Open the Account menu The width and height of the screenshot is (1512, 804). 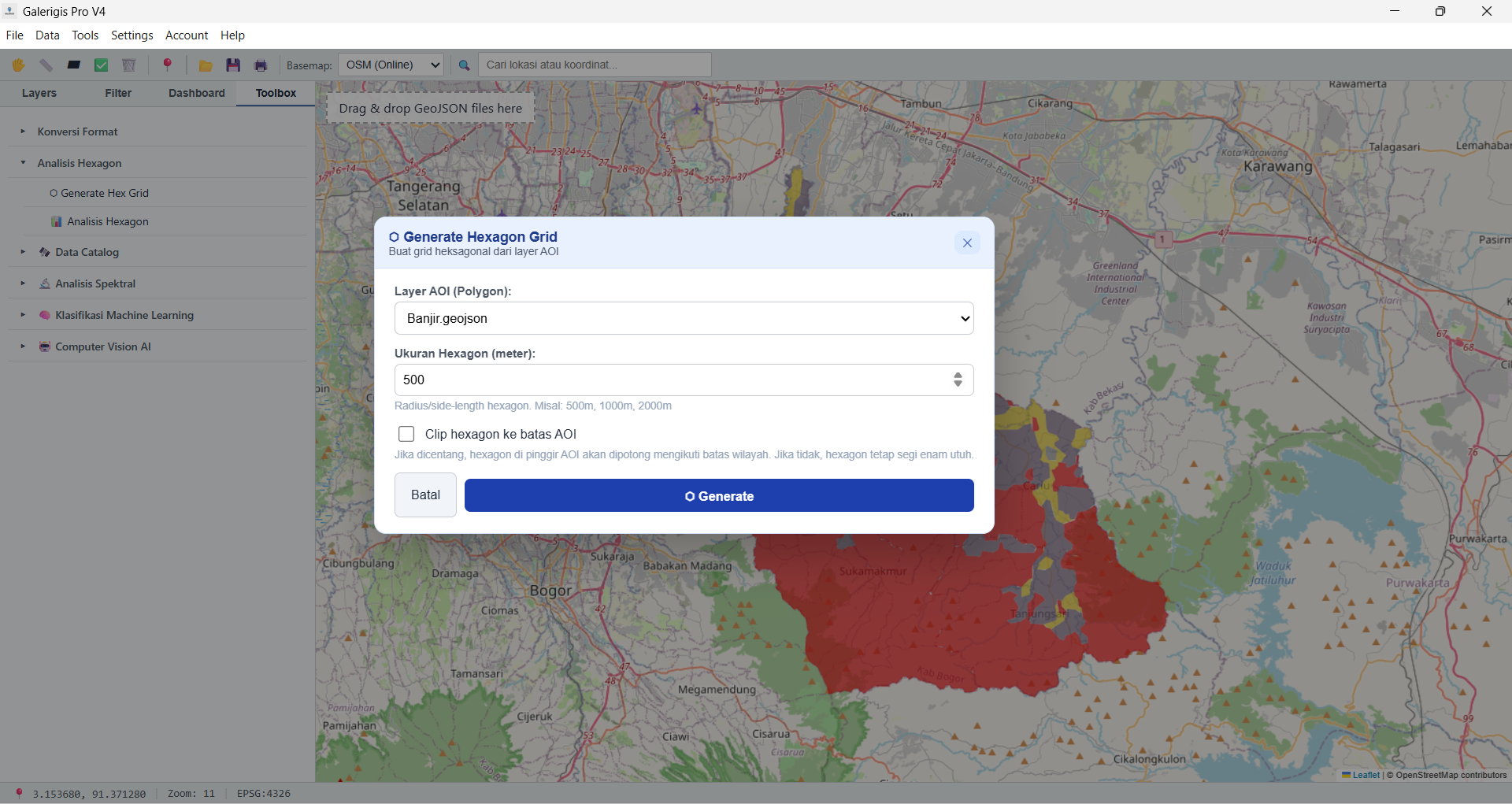point(187,35)
